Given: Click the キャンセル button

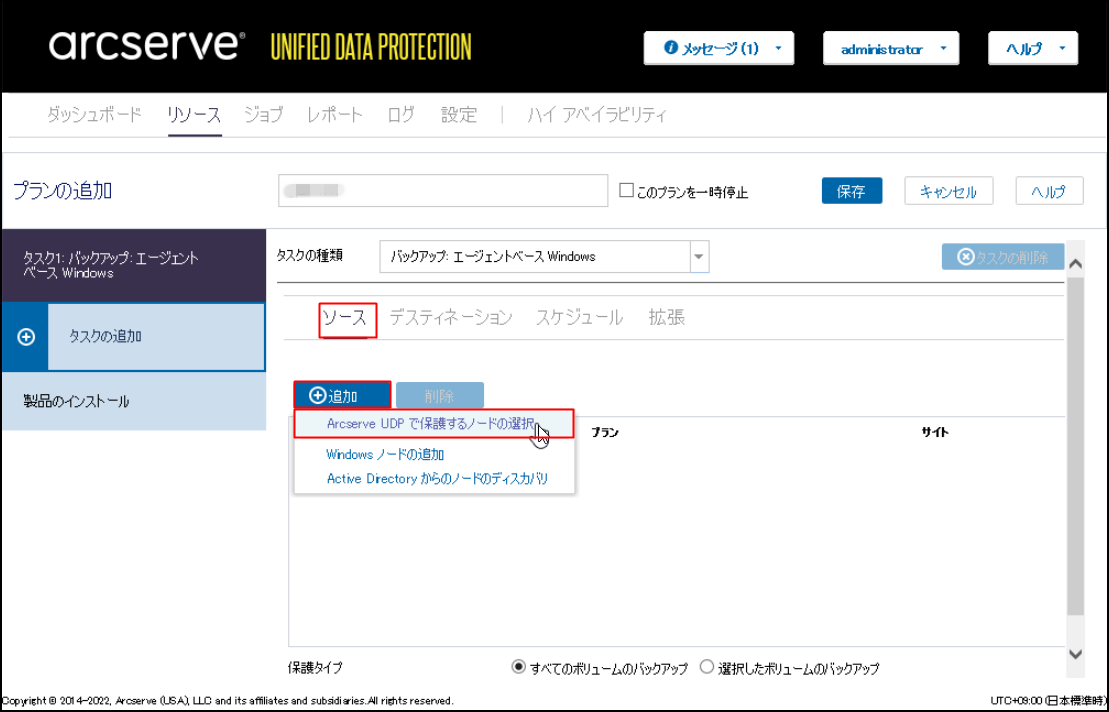Looking at the screenshot, I should pos(948,191).
